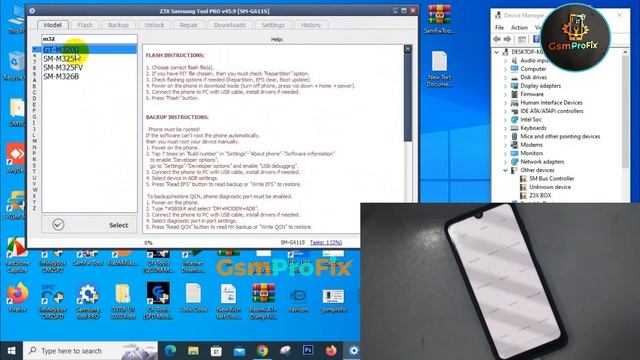Switch to the Backup tab
Viewport: 640px width, 360px height.
[118, 25]
